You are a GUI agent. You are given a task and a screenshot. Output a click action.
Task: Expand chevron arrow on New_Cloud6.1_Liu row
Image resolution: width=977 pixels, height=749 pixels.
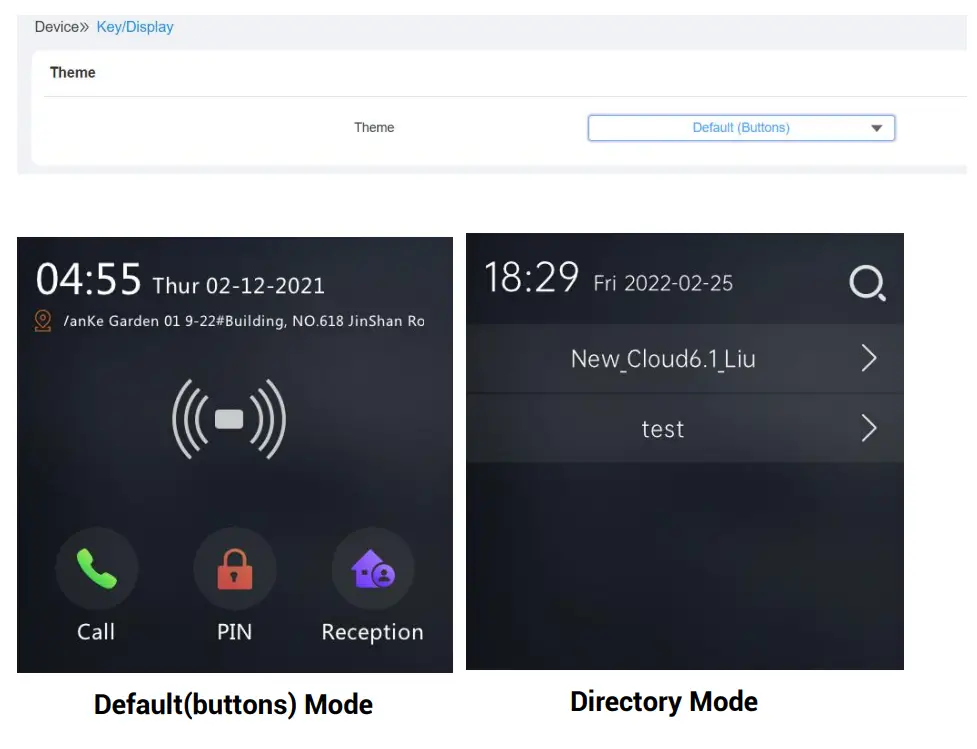(x=869, y=358)
